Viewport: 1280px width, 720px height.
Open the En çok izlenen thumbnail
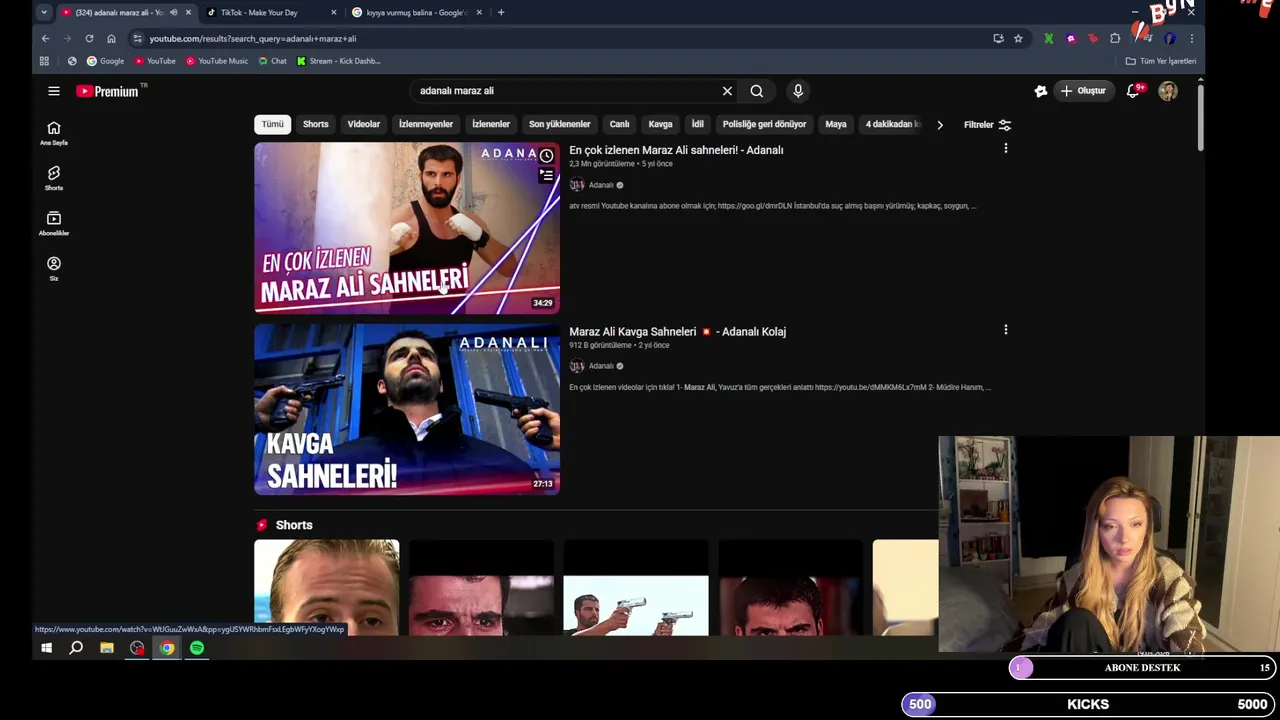click(x=407, y=228)
